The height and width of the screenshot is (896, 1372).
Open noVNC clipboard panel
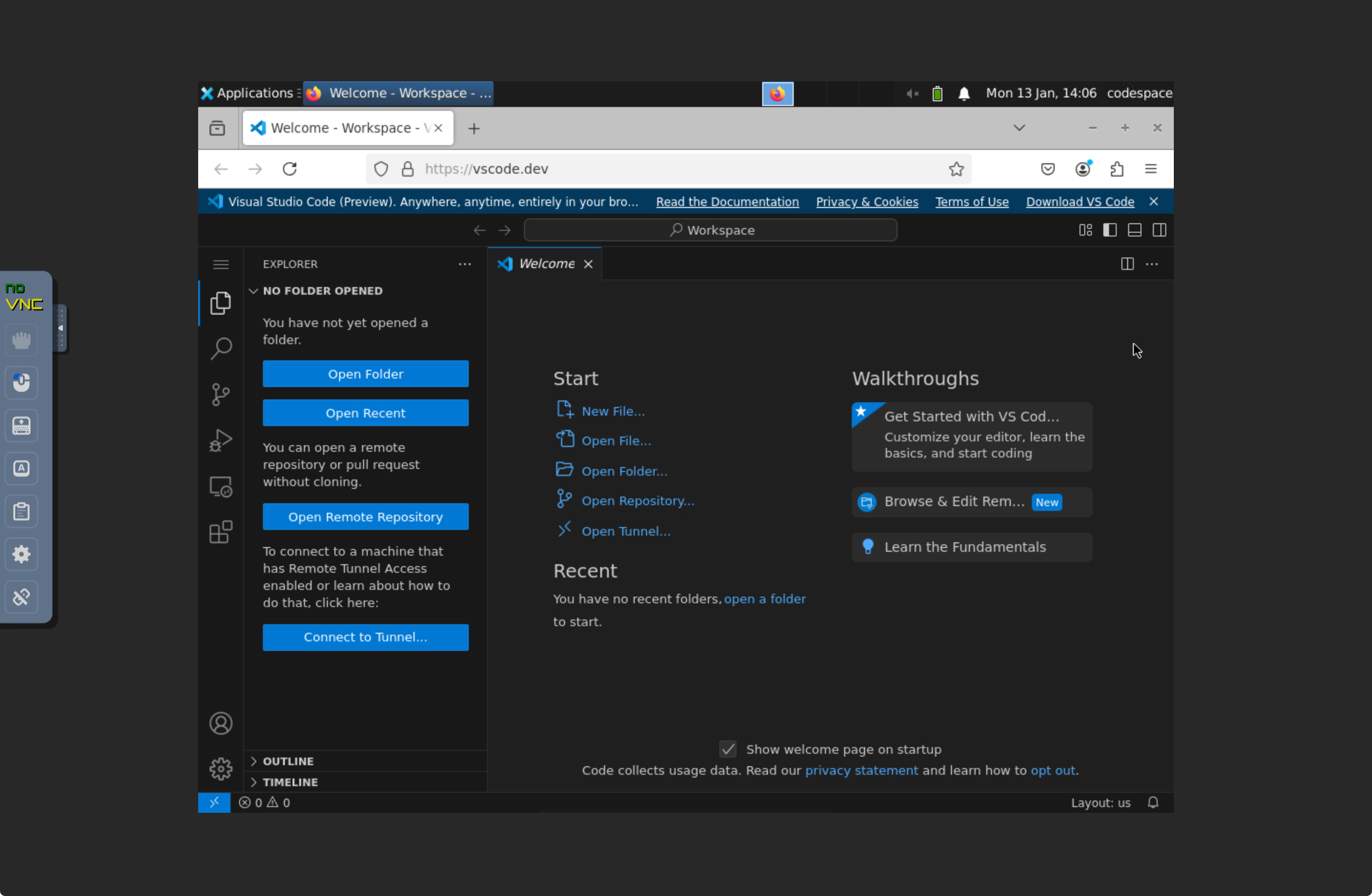pyautogui.click(x=21, y=511)
